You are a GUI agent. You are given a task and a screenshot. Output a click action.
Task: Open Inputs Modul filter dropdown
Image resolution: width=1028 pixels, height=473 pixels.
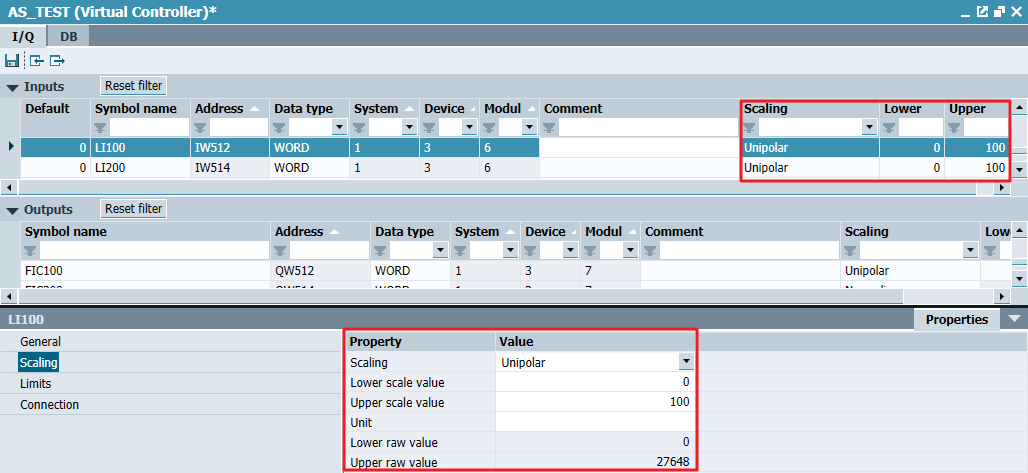pyautogui.click(x=530, y=127)
